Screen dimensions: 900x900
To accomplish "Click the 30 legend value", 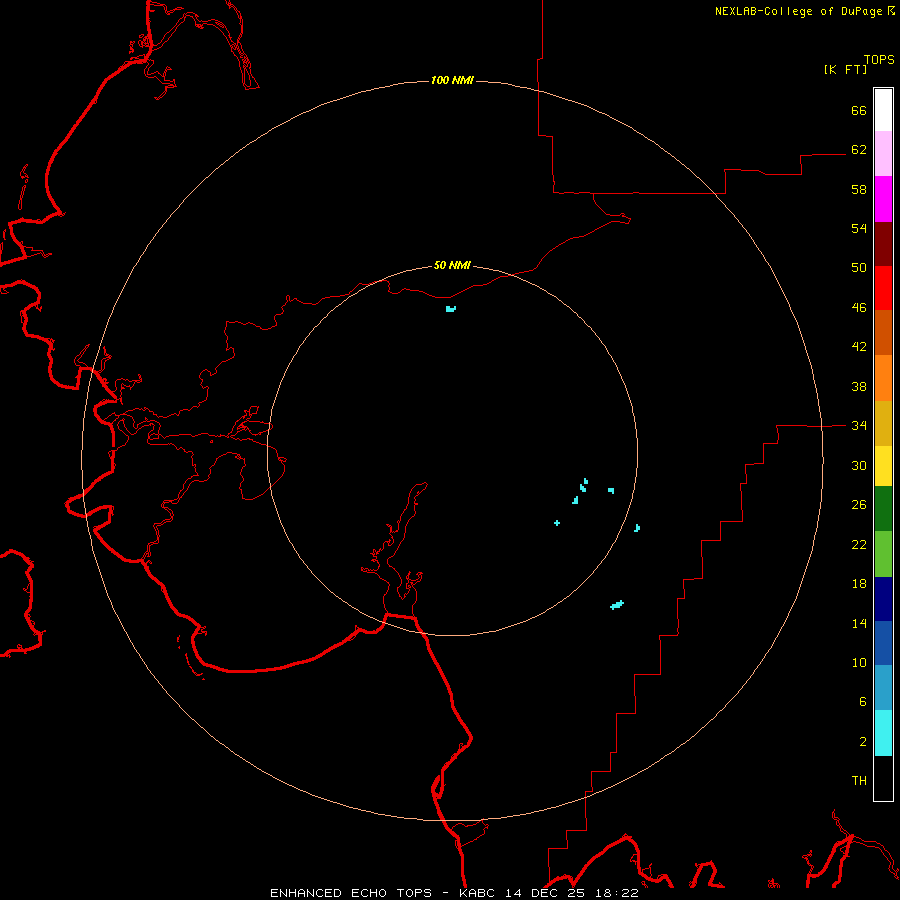I will pyautogui.click(x=859, y=465).
